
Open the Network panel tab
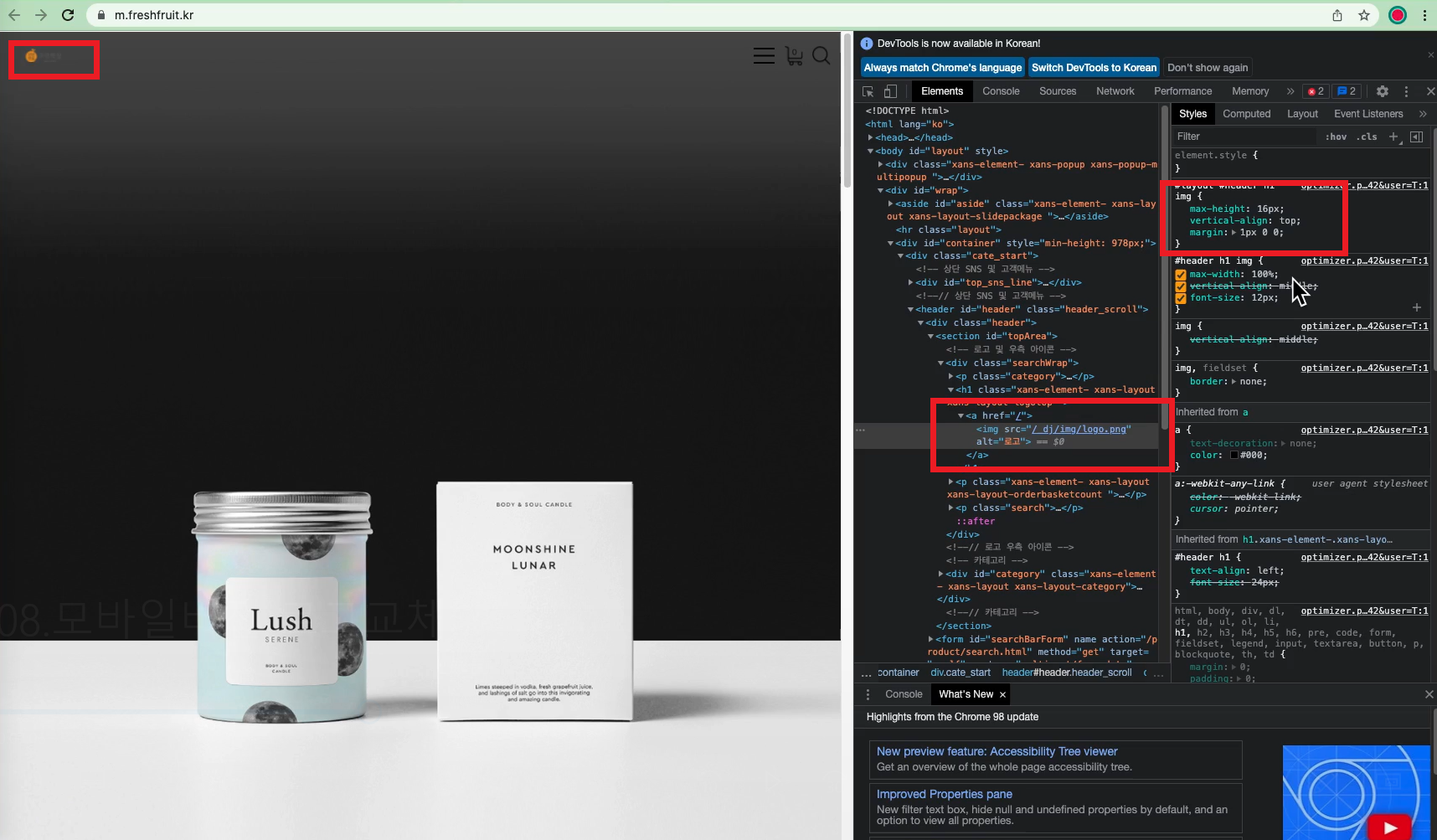coord(1115,91)
